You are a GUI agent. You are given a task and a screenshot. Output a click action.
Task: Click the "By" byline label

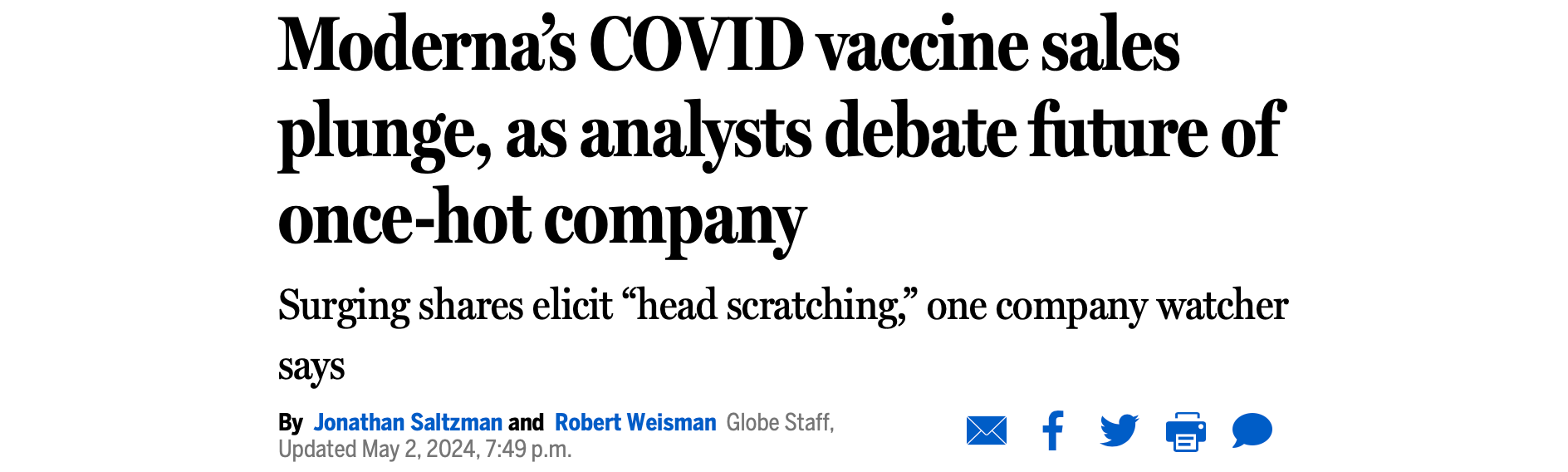tap(291, 423)
